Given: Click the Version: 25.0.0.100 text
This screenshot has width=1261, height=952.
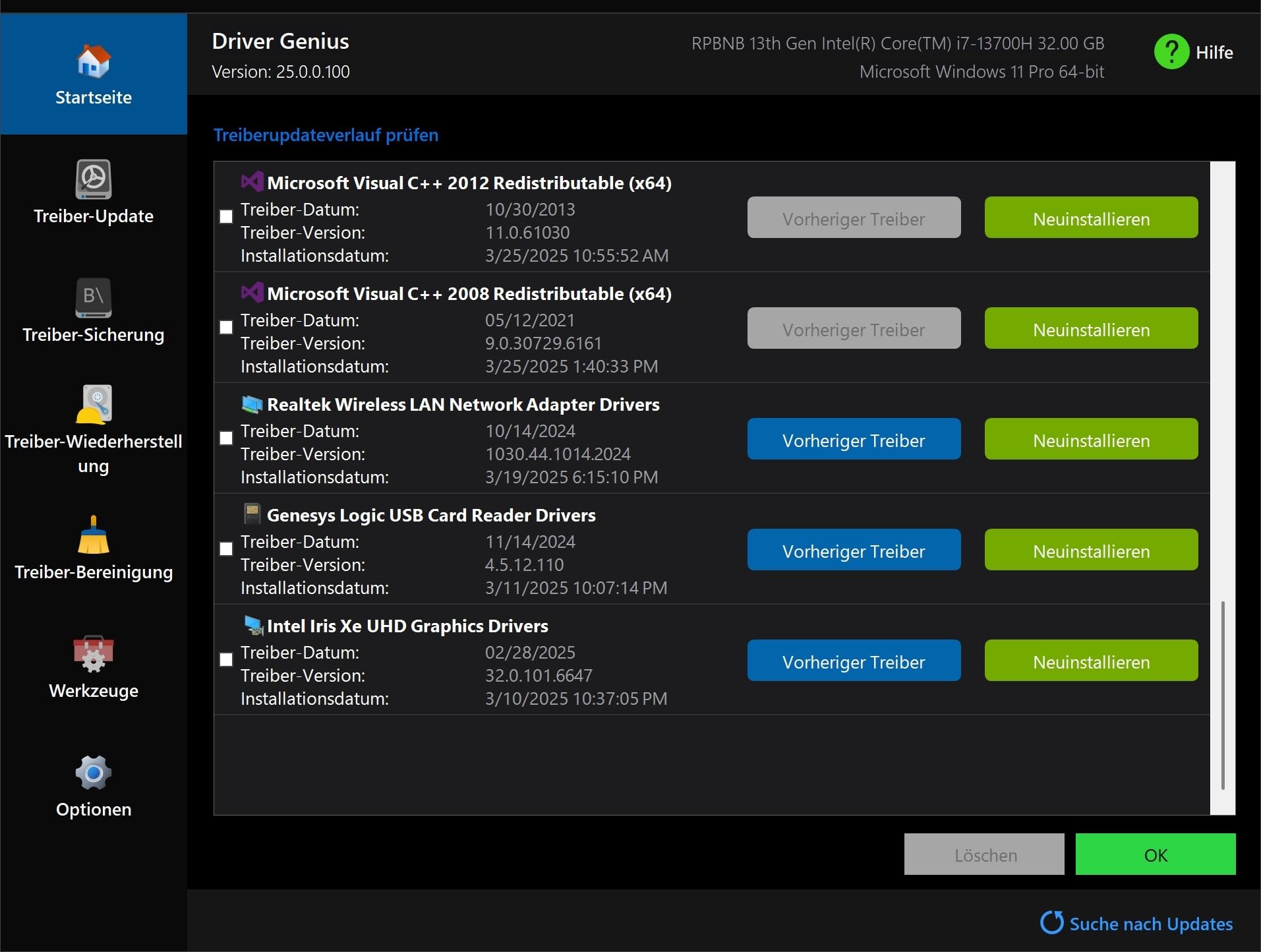Looking at the screenshot, I should click(281, 71).
